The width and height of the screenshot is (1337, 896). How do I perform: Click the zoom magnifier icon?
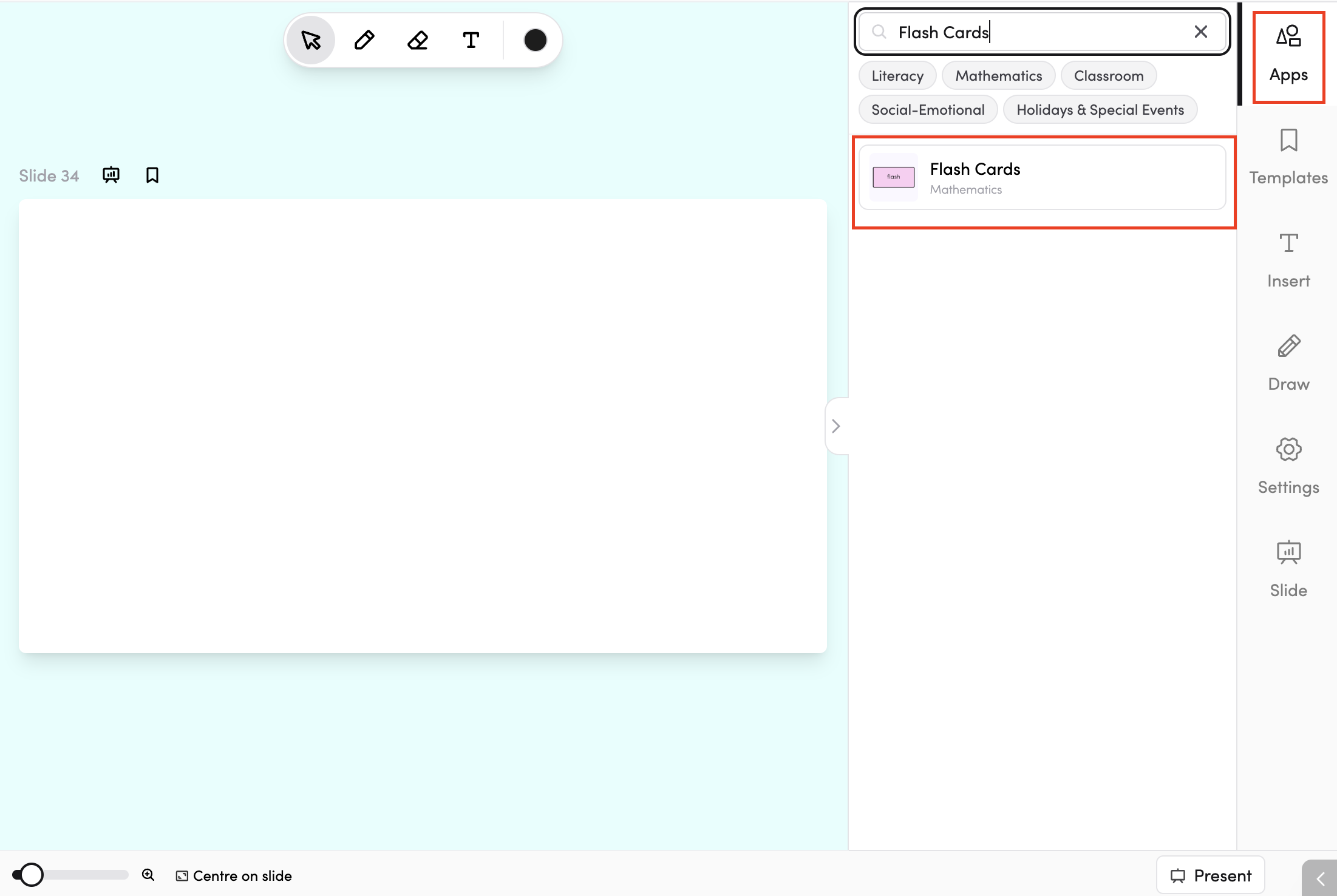(x=148, y=875)
